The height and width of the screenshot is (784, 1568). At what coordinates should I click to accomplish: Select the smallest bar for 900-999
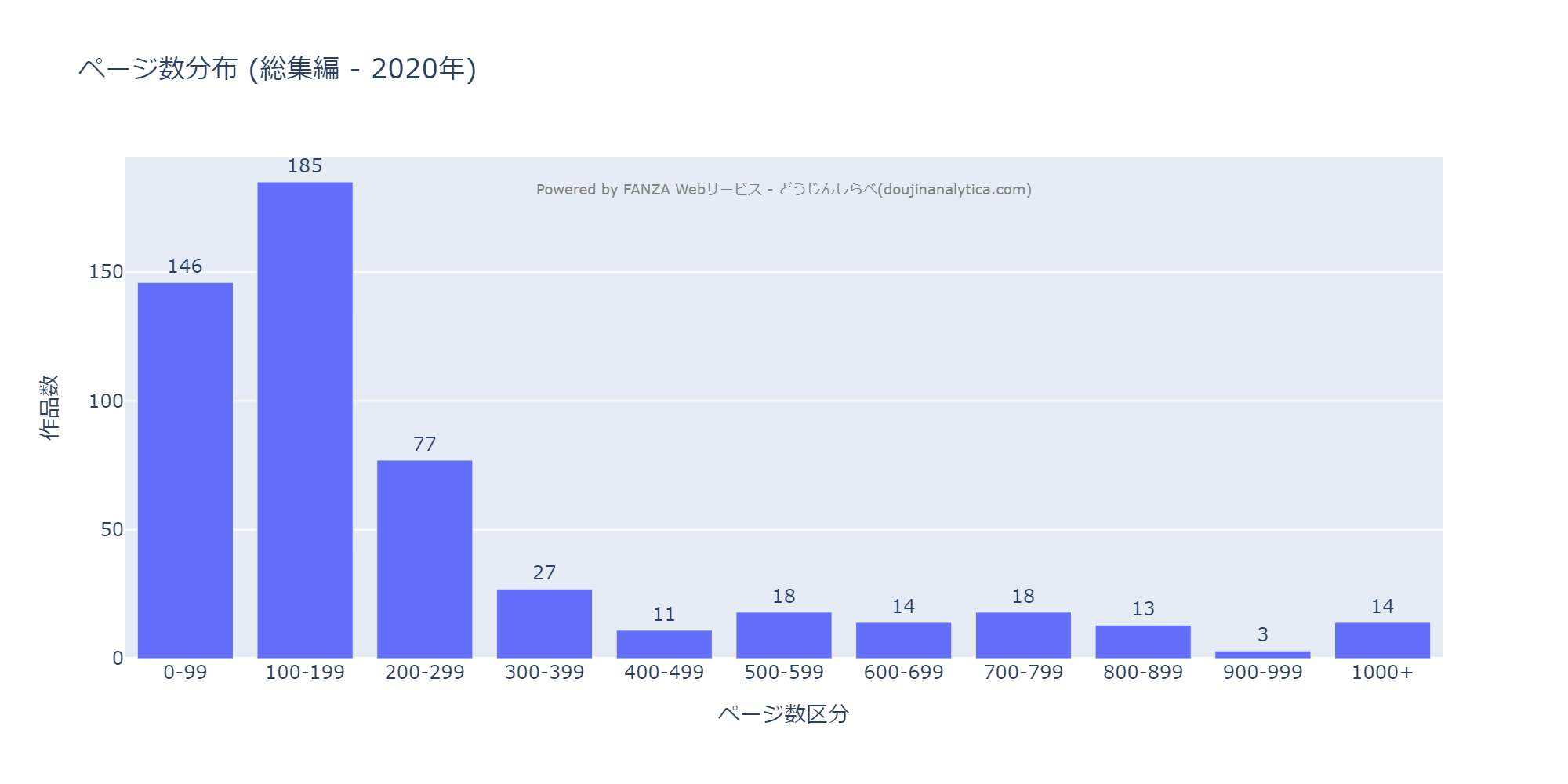[x=1262, y=655]
